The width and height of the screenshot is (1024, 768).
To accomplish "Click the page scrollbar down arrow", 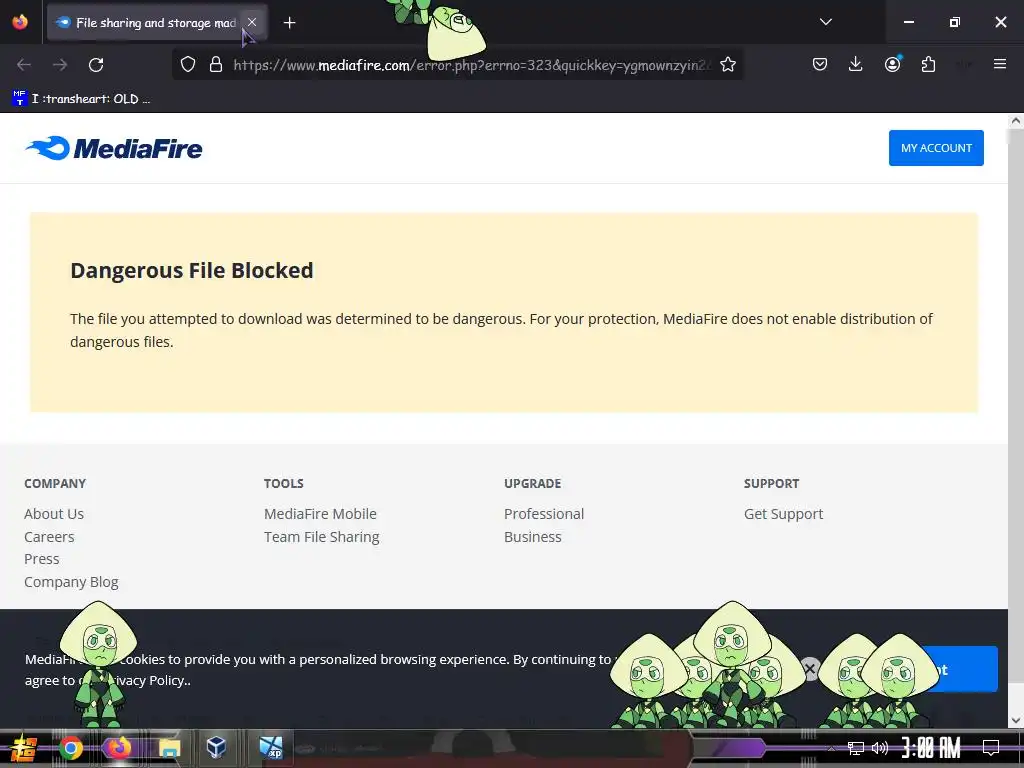I will (1016, 721).
